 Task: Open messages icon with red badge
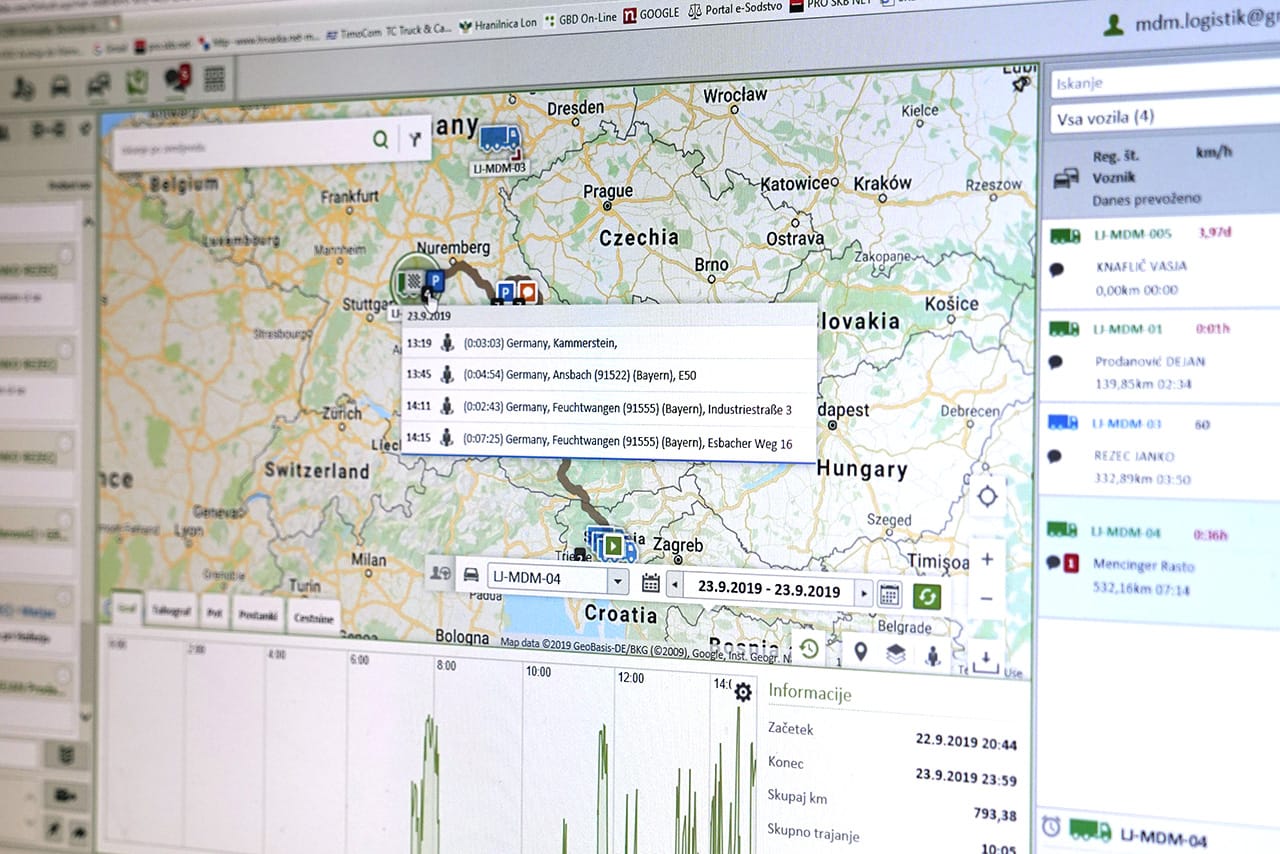pos(177,79)
